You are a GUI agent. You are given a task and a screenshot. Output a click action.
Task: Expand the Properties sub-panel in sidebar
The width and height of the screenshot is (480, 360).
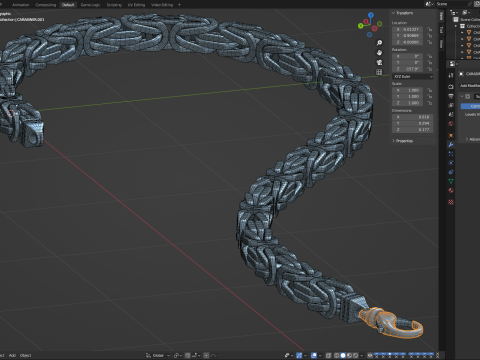pyautogui.click(x=403, y=141)
